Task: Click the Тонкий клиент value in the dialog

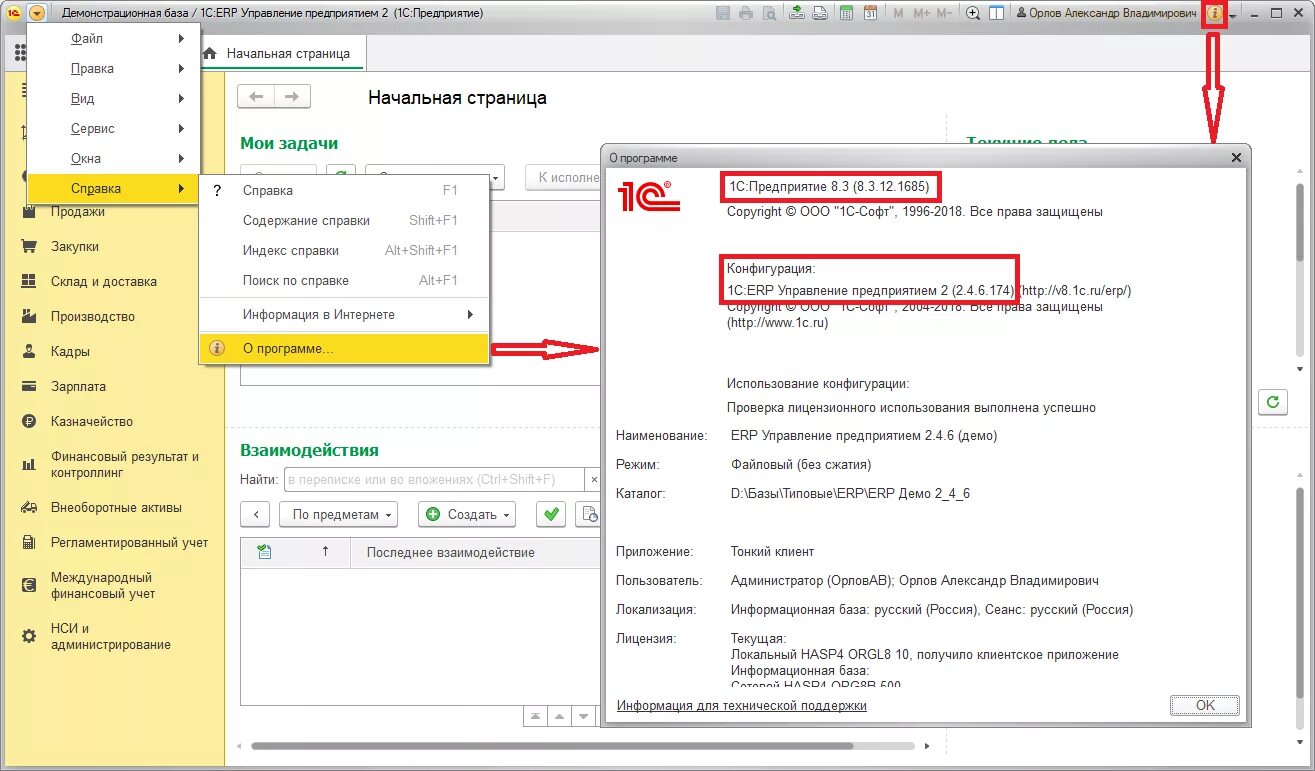Action: 772,551
